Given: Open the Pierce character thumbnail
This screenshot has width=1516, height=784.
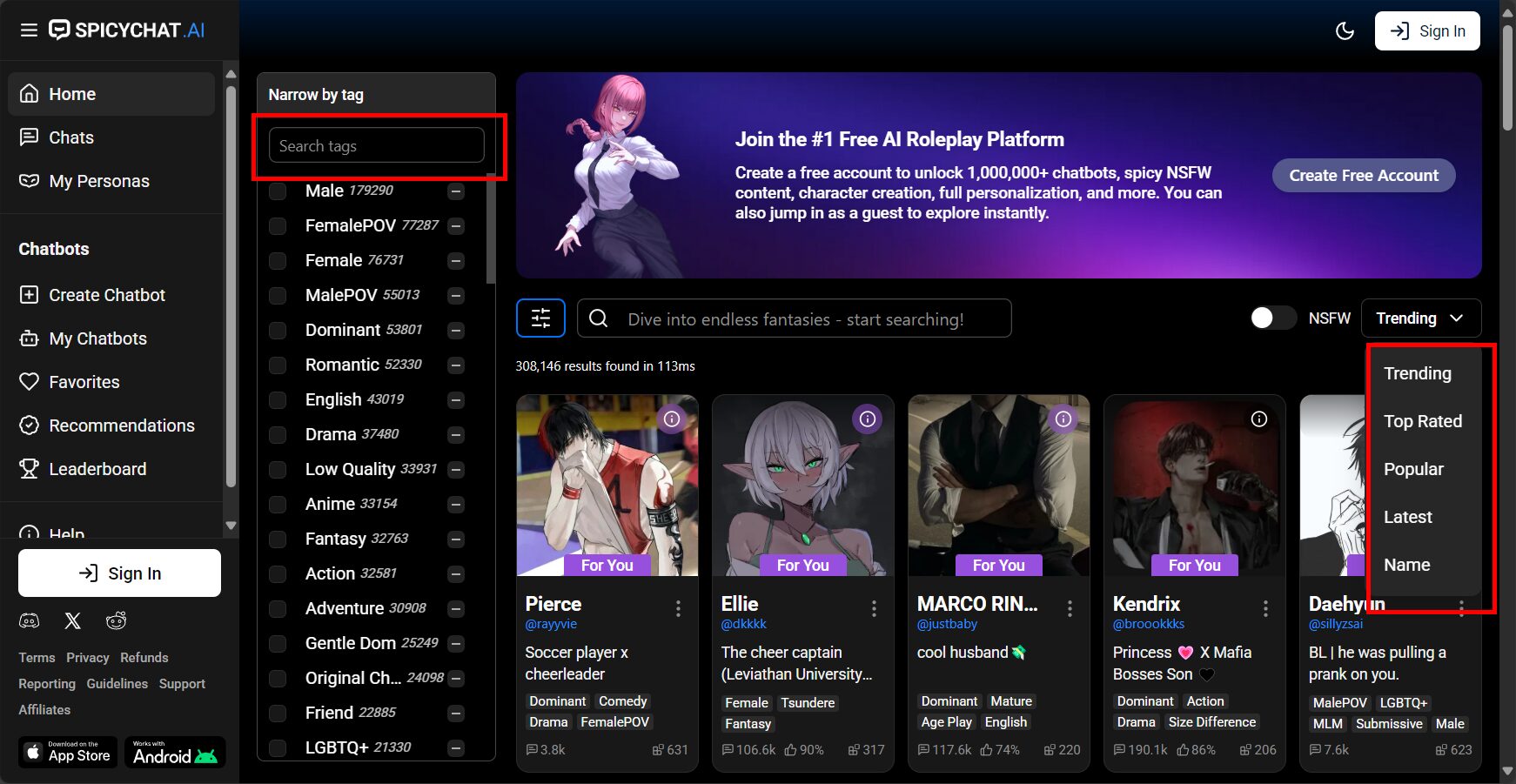Looking at the screenshot, I should (607, 486).
